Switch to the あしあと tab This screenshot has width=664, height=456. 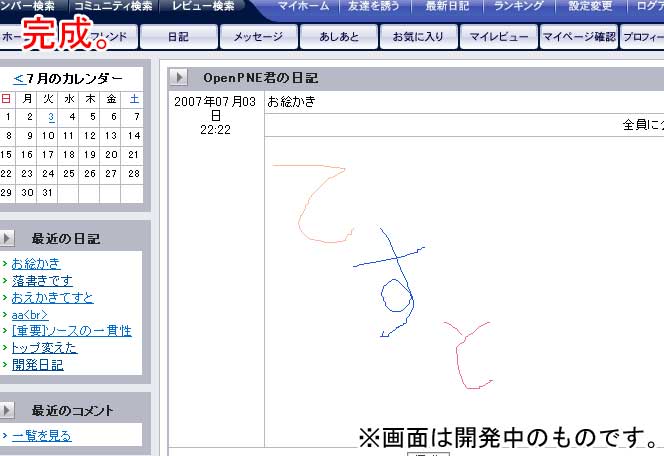(337, 38)
